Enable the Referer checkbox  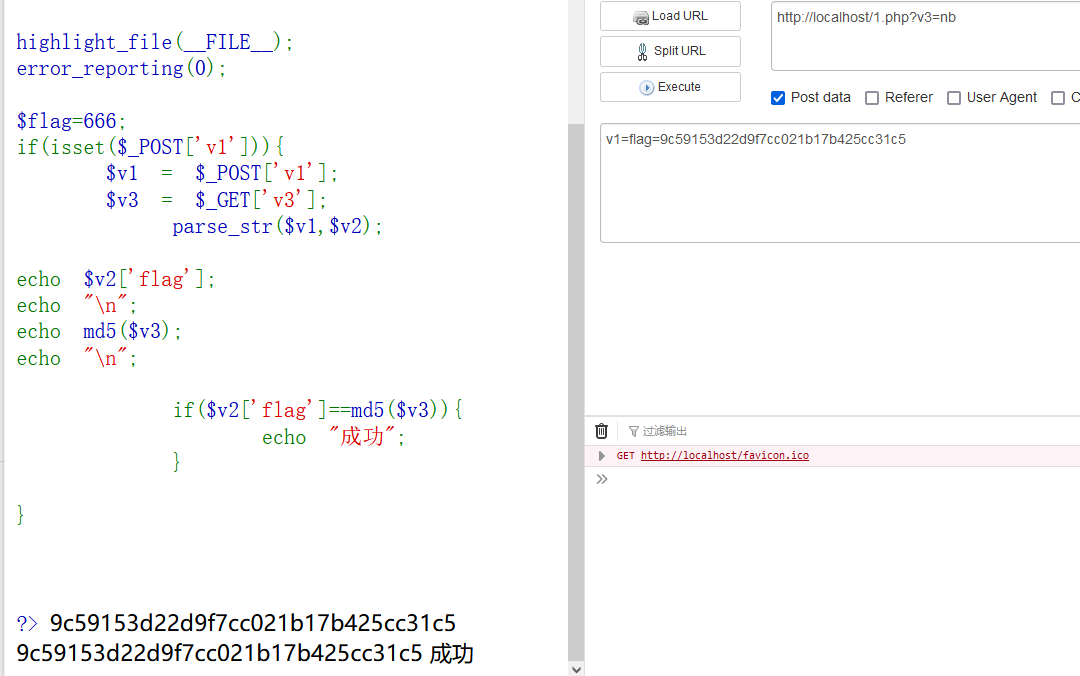click(872, 98)
